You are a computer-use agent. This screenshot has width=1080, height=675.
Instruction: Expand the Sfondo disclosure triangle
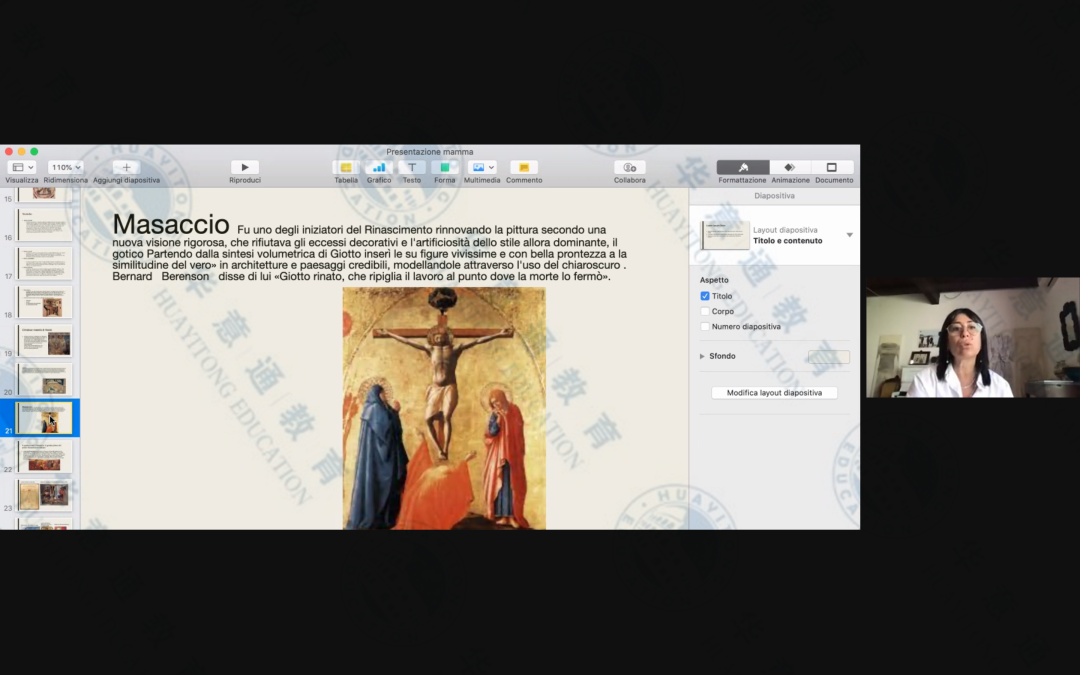[x=702, y=356]
